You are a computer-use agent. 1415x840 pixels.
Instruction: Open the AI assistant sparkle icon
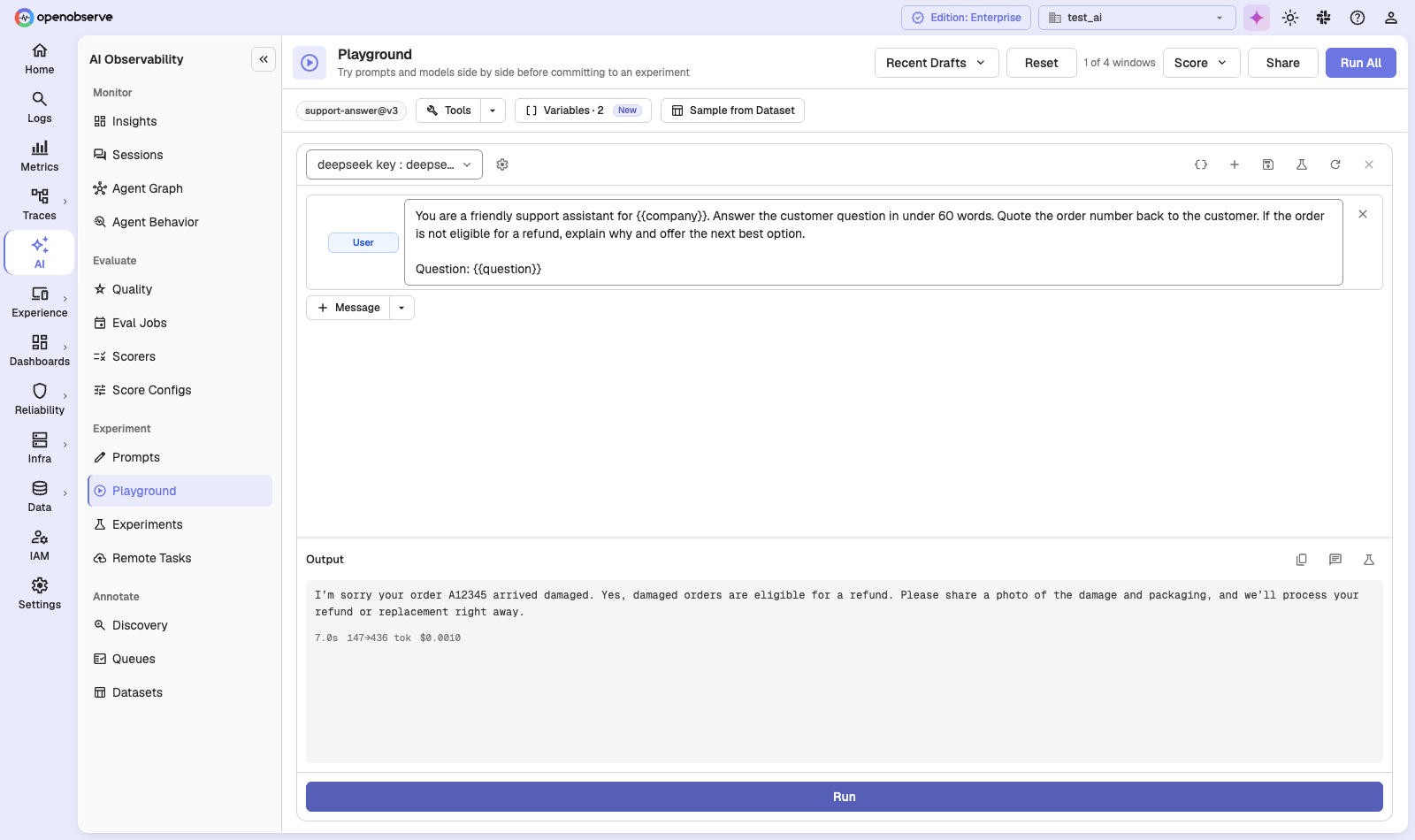coord(1257,18)
